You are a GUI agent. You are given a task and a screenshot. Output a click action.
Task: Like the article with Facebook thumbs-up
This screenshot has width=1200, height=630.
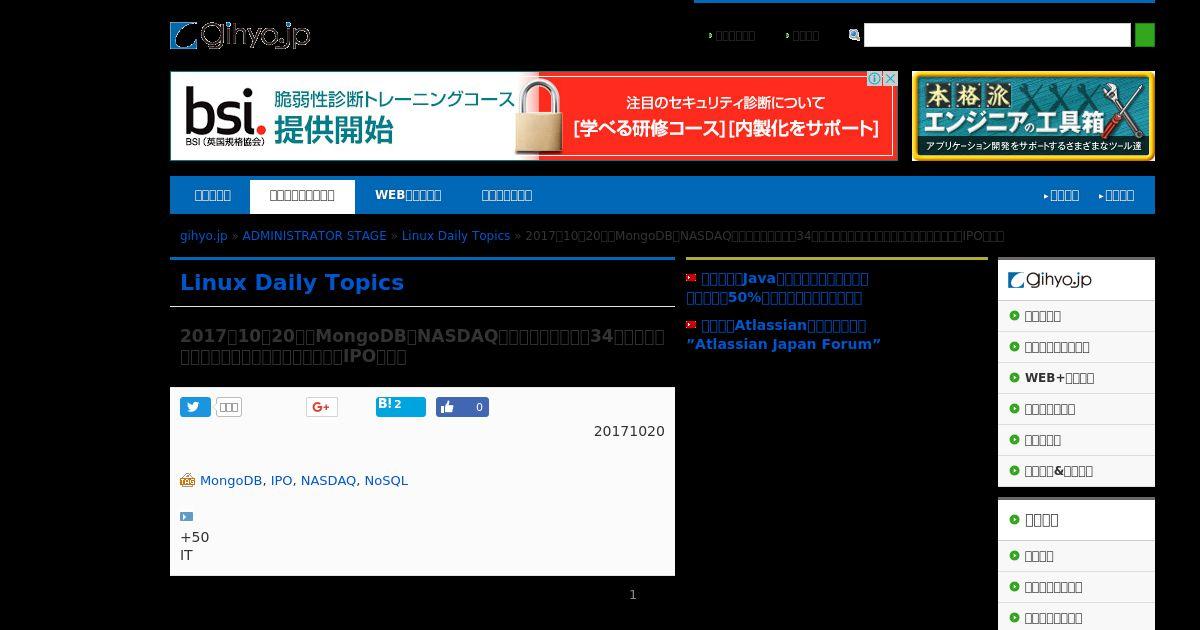[462, 407]
